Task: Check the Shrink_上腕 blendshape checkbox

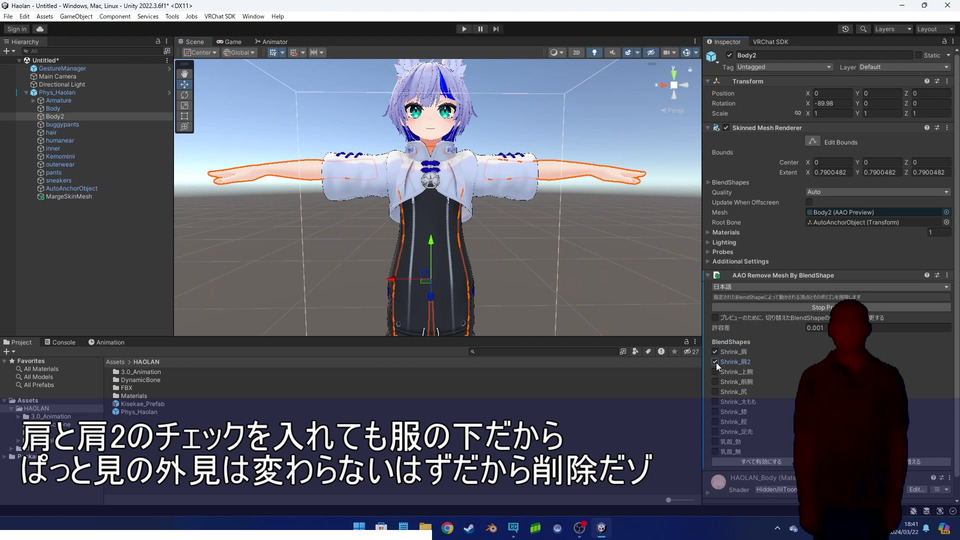Action: pyautogui.click(x=715, y=372)
